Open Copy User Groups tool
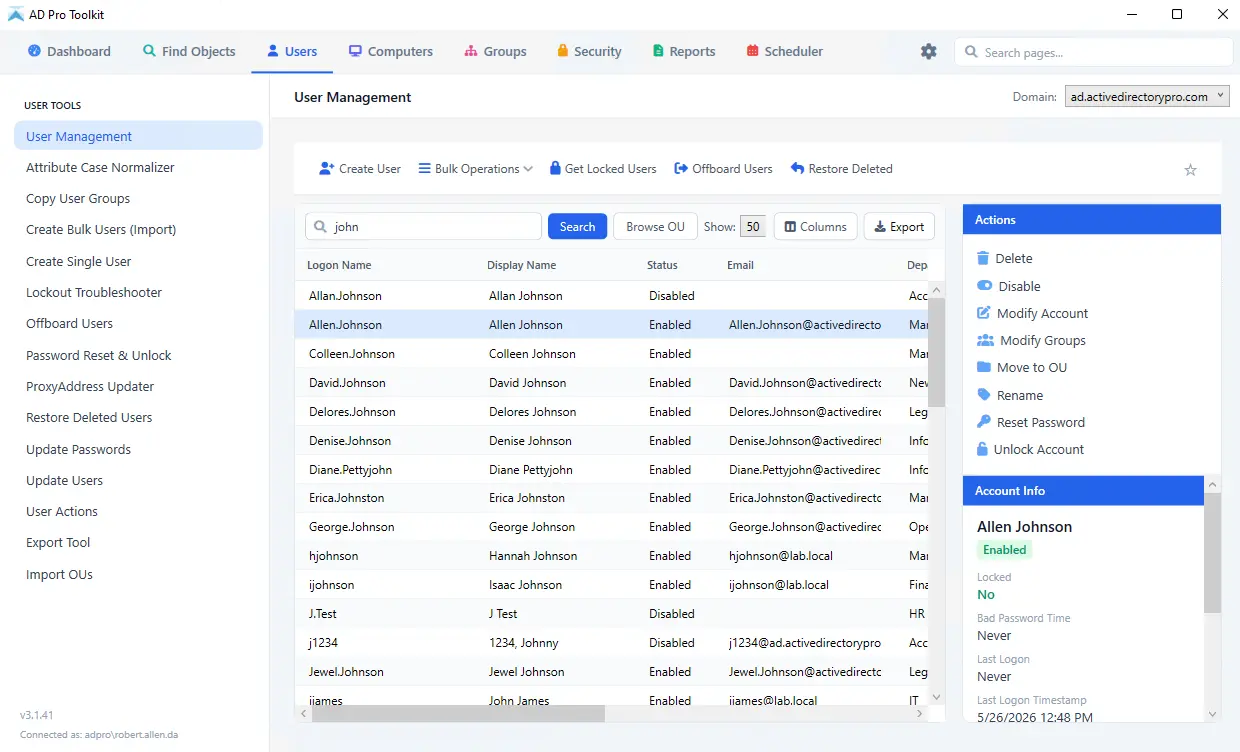1240x752 pixels. click(138, 198)
